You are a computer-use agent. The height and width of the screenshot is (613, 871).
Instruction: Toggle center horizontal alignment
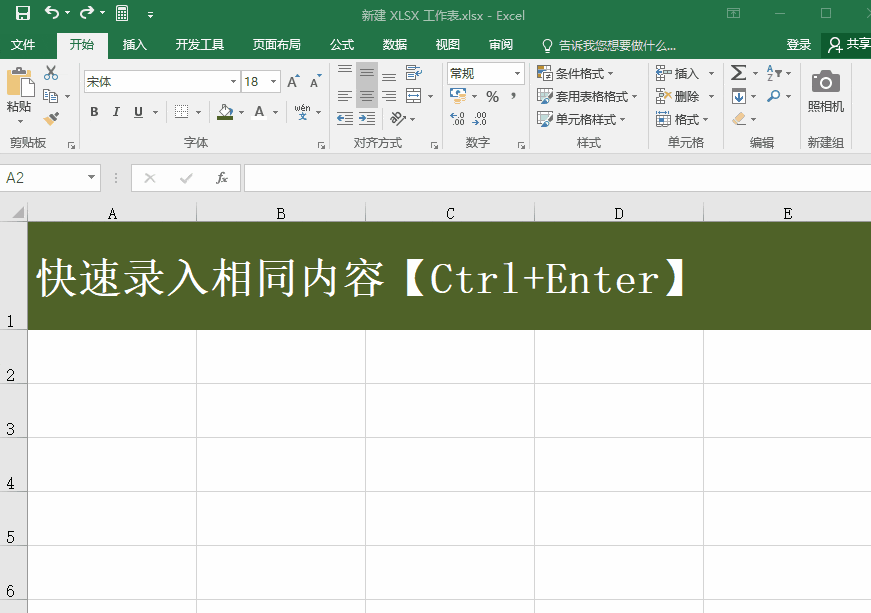click(x=367, y=96)
